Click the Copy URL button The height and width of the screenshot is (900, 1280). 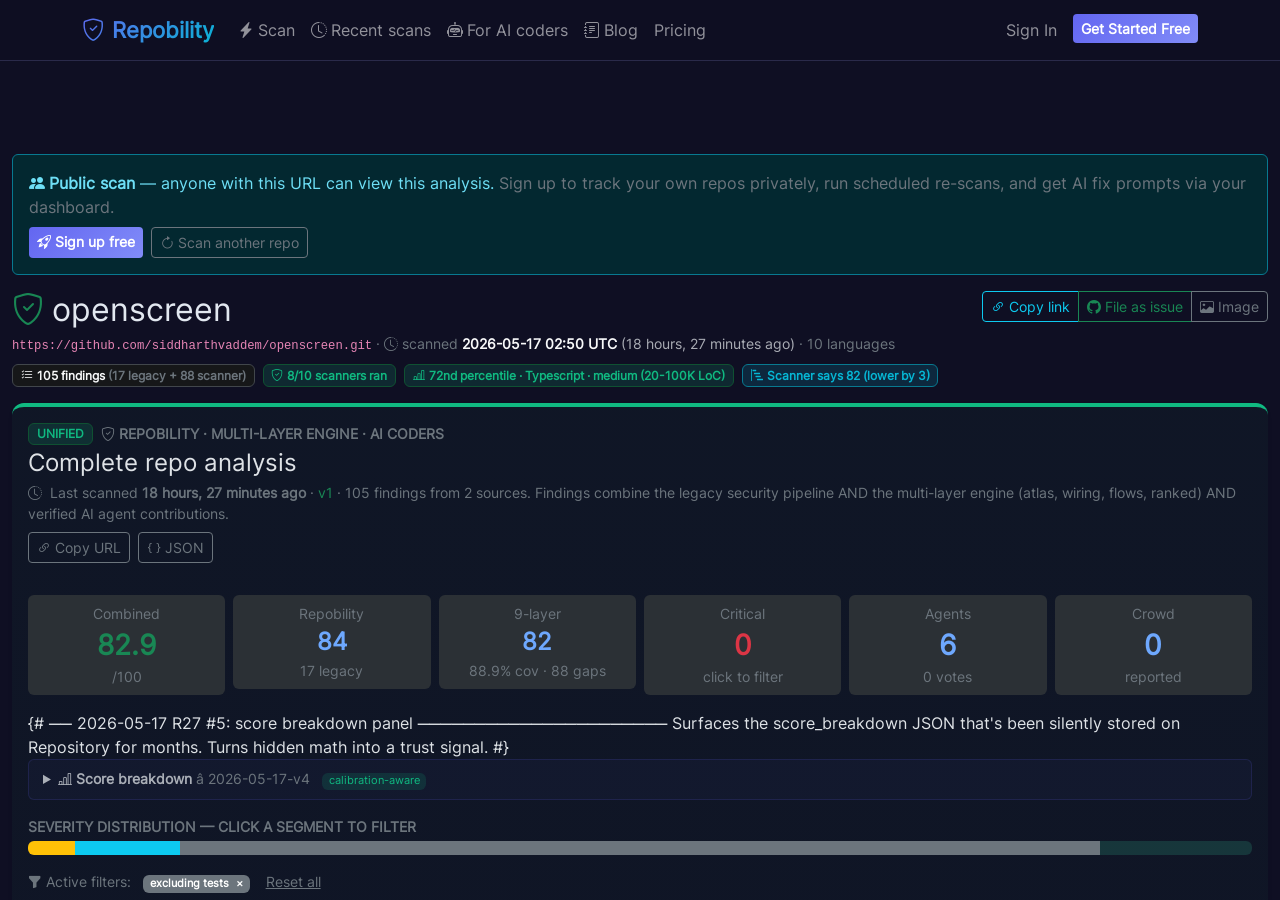tap(79, 548)
